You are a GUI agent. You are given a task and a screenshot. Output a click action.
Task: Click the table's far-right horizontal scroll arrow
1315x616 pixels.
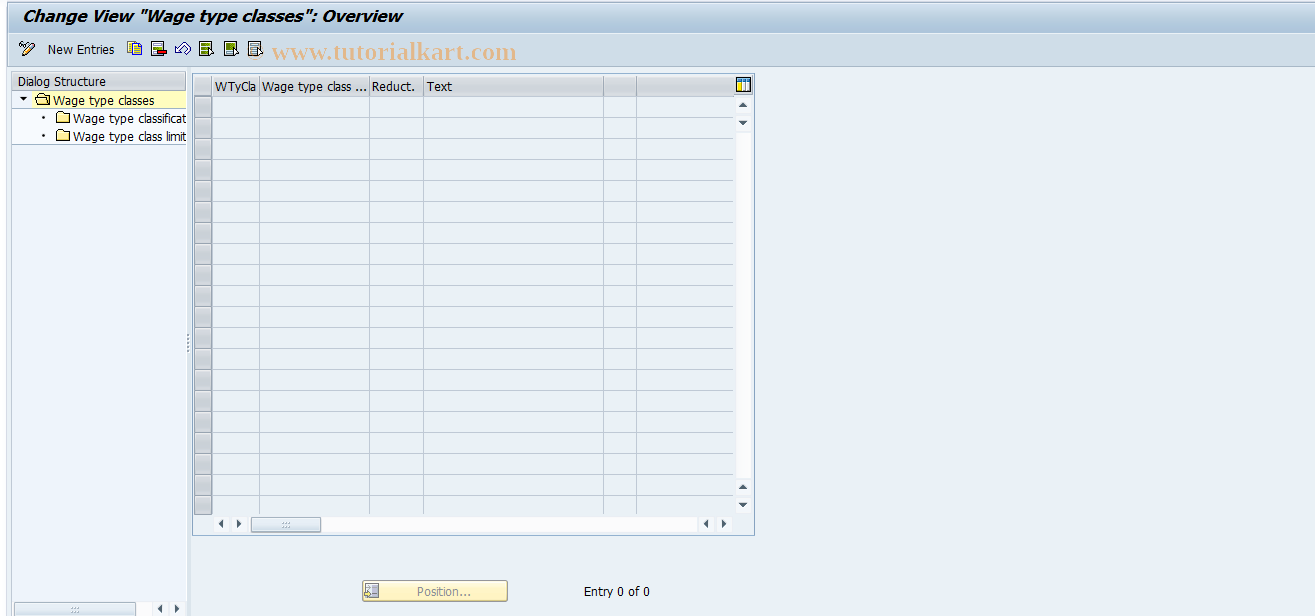click(x=724, y=524)
